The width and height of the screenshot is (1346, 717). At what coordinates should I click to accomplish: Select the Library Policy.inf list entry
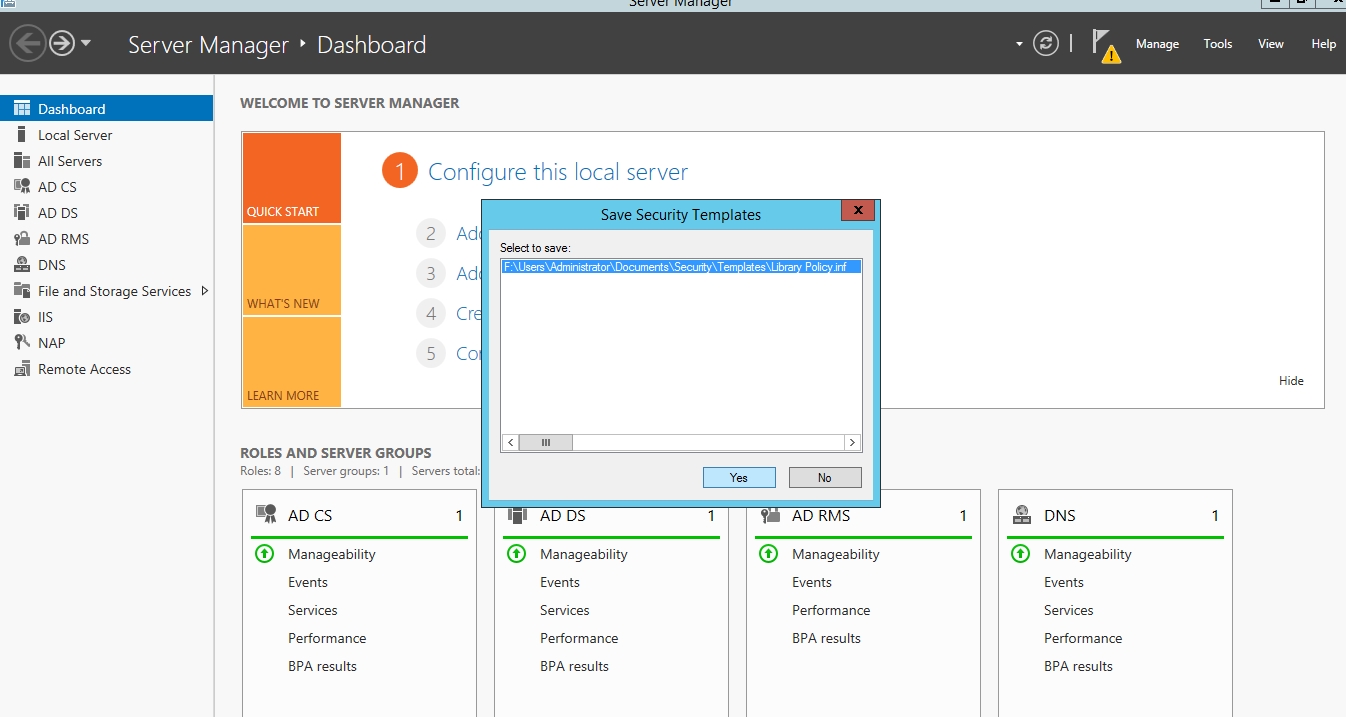(680, 267)
